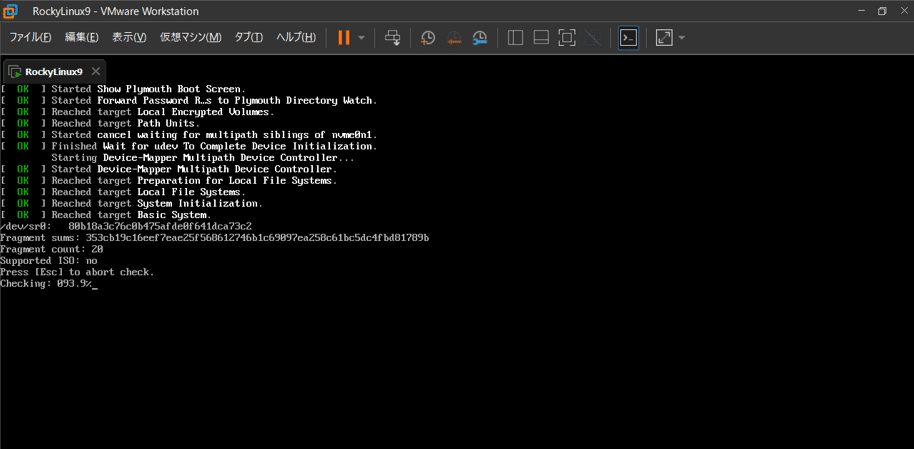Pause the virtual machine with the orange button
914x449 pixels.
point(344,38)
